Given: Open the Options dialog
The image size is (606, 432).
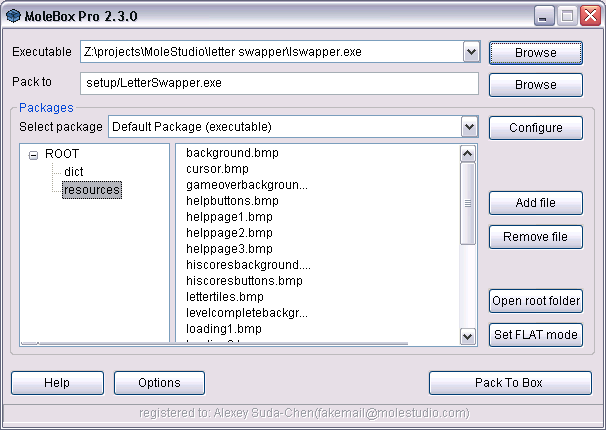Looking at the screenshot, I should 159,383.
